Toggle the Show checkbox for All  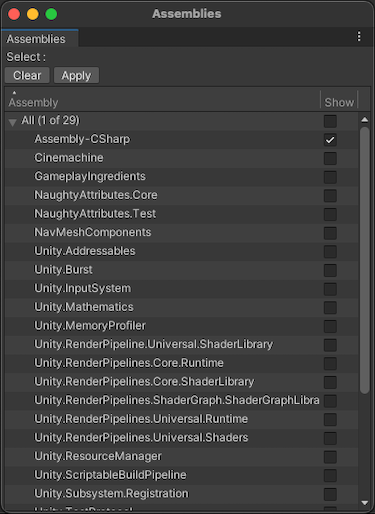coord(330,121)
